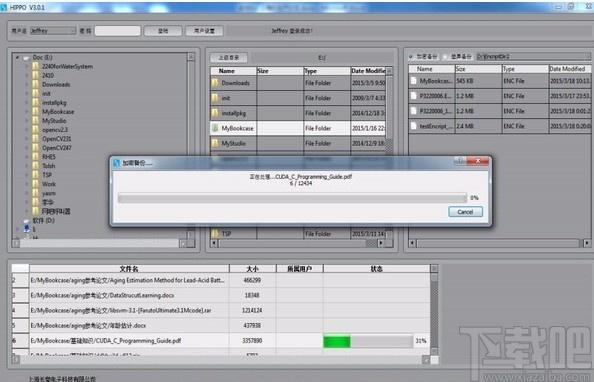Click the encryption dialog title icon
Screen dimensions: 594x382
pos(116,163)
